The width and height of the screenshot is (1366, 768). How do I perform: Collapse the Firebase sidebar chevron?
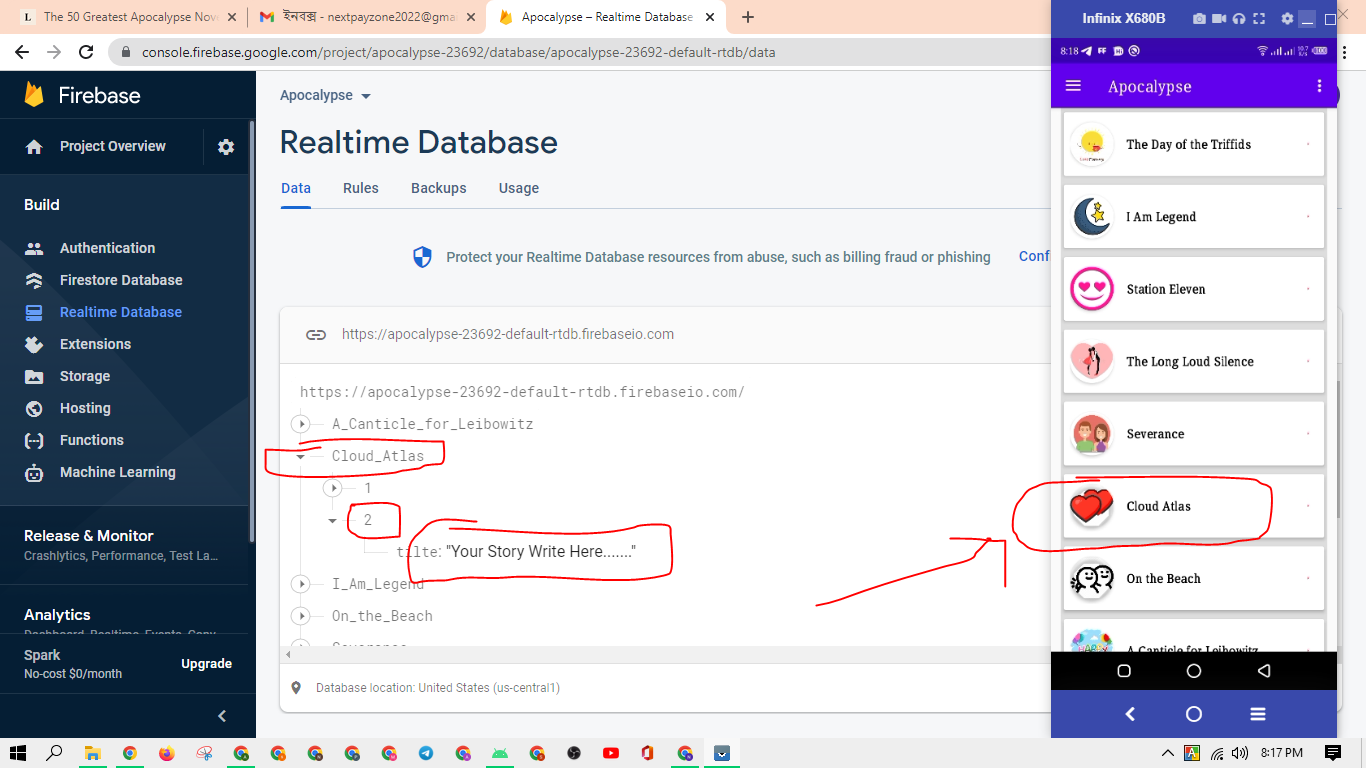pos(222,716)
